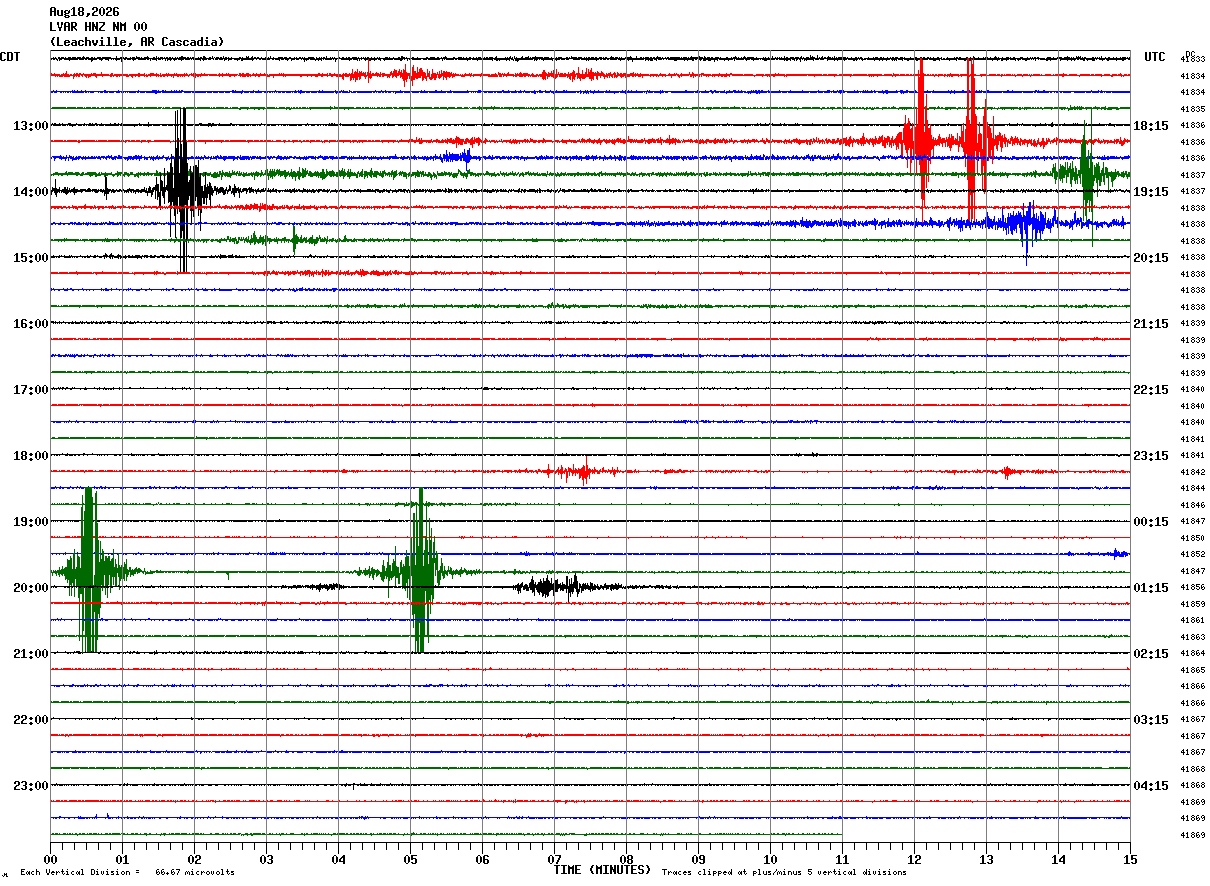The image size is (1210, 886).
Task: Select minute '03' on the time axis
Action: pyautogui.click(x=266, y=859)
